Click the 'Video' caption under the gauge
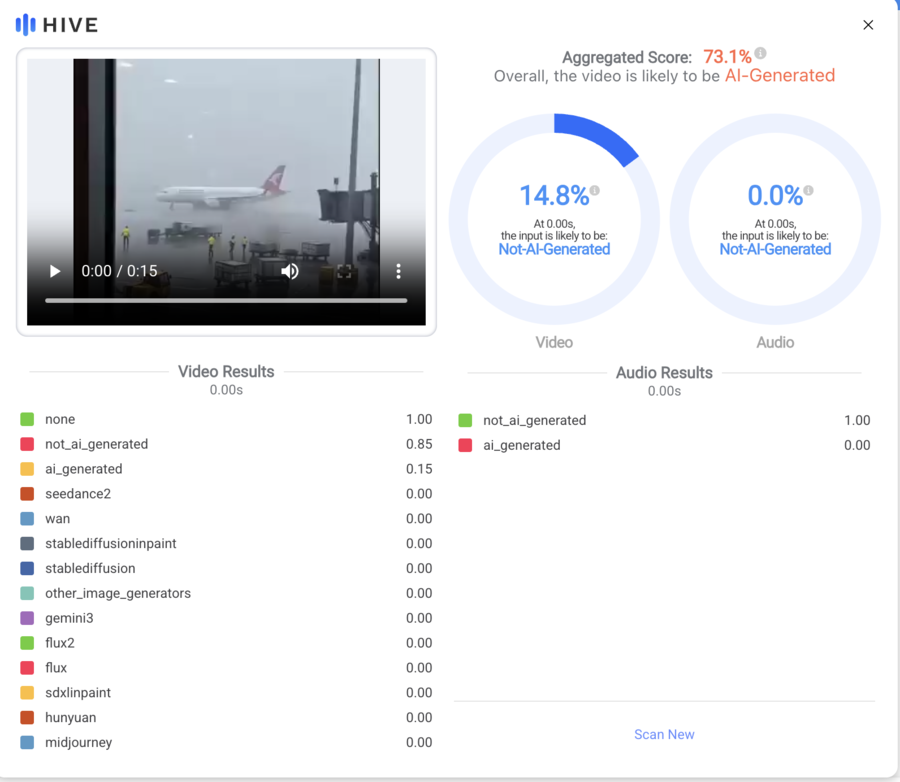 coord(554,342)
